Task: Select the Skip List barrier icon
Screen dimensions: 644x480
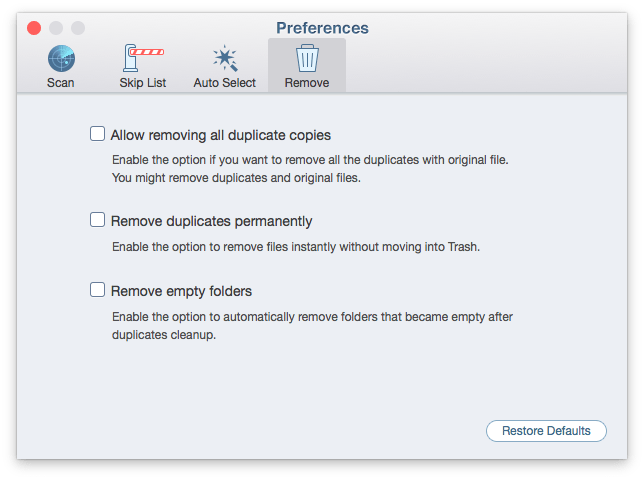Action: pyautogui.click(x=143, y=58)
